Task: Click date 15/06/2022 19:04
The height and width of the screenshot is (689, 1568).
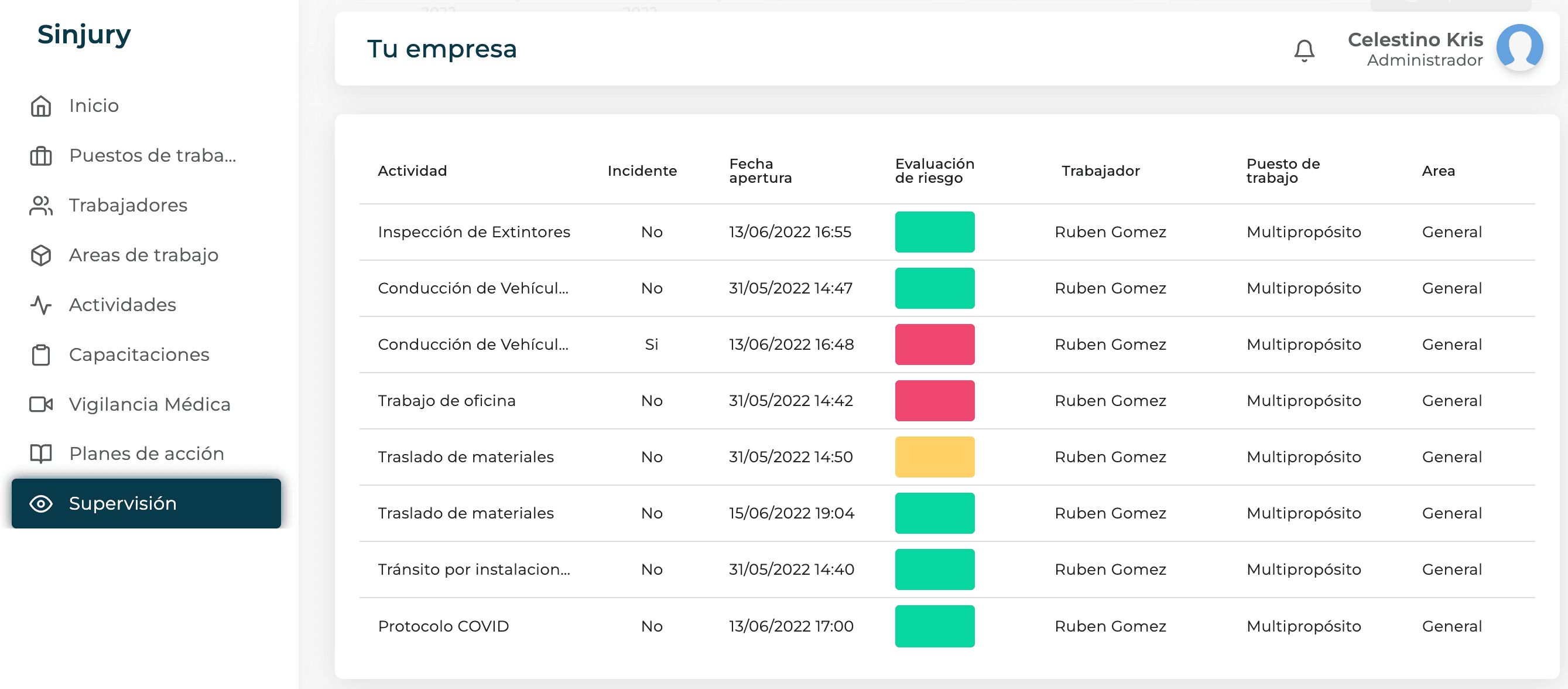Action: pos(791,513)
